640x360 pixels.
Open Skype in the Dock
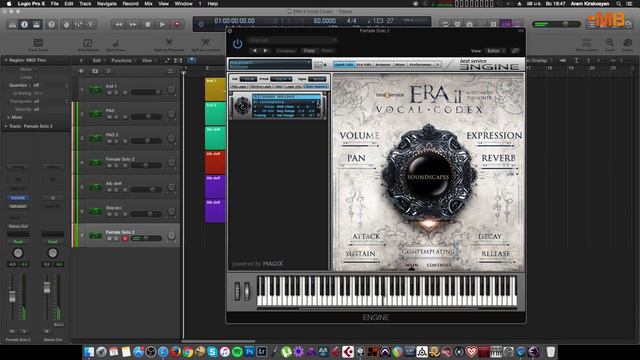(212, 351)
